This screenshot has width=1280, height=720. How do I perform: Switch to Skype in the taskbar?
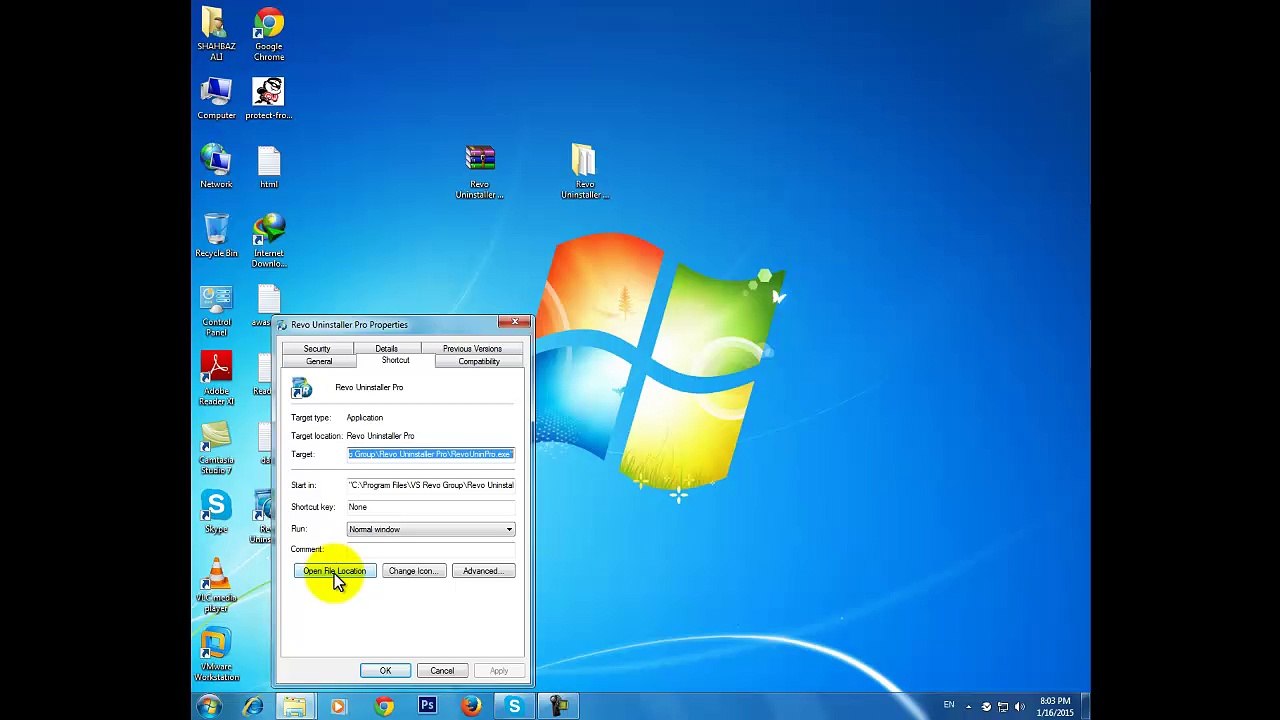pos(514,707)
